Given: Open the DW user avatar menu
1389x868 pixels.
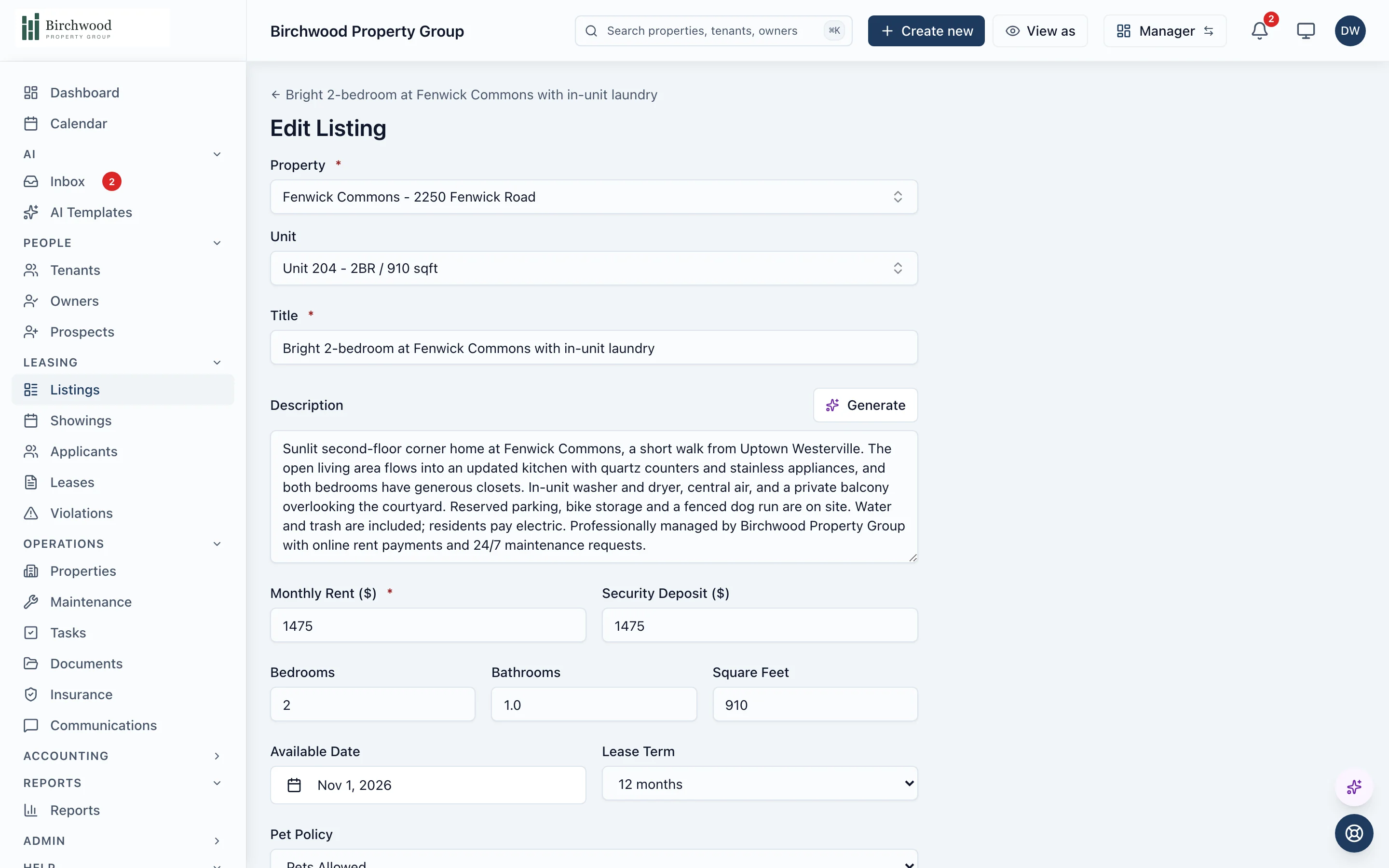Looking at the screenshot, I should click(1350, 31).
